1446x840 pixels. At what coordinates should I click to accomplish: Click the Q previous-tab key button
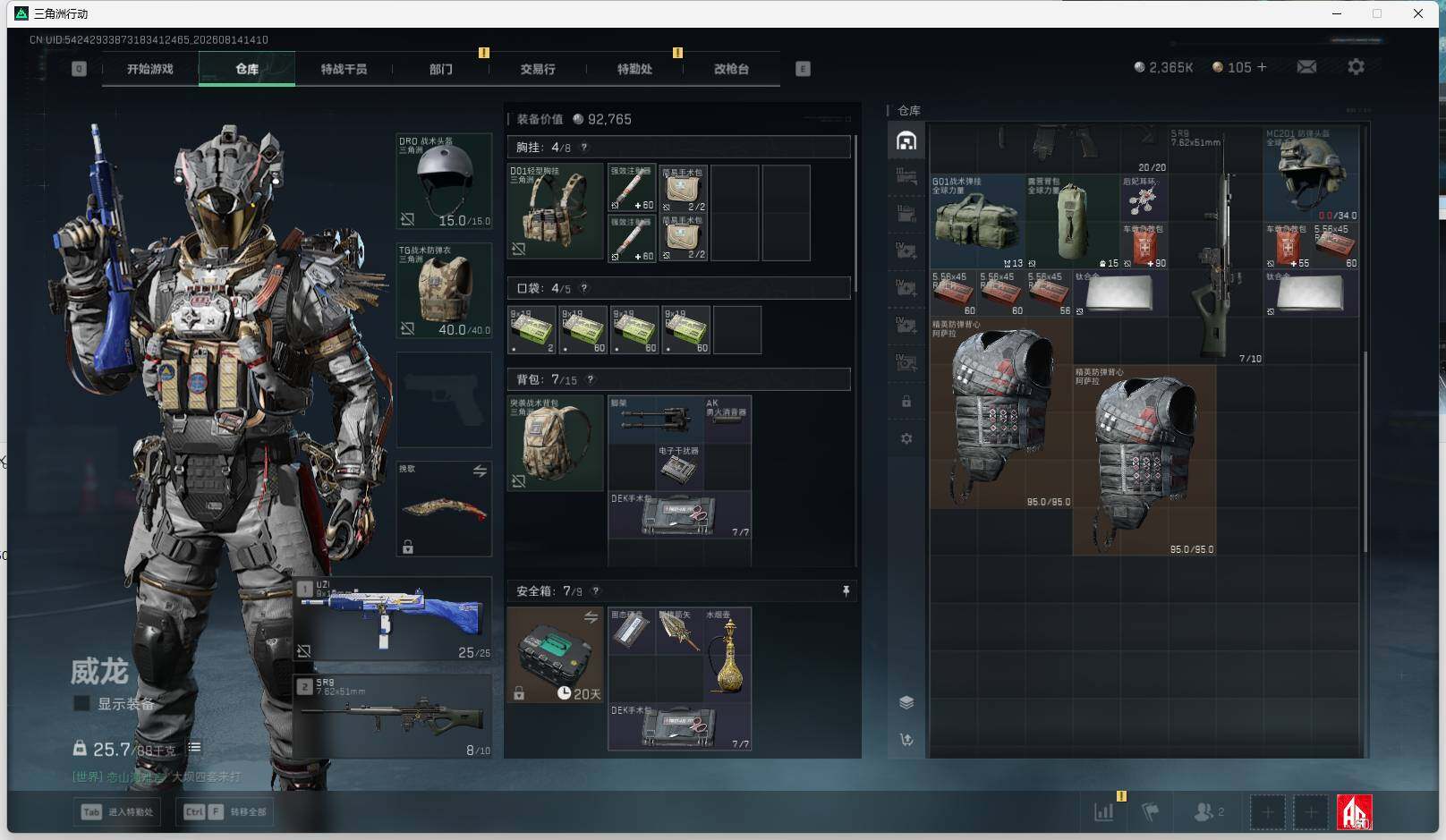(x=79, y=69)
